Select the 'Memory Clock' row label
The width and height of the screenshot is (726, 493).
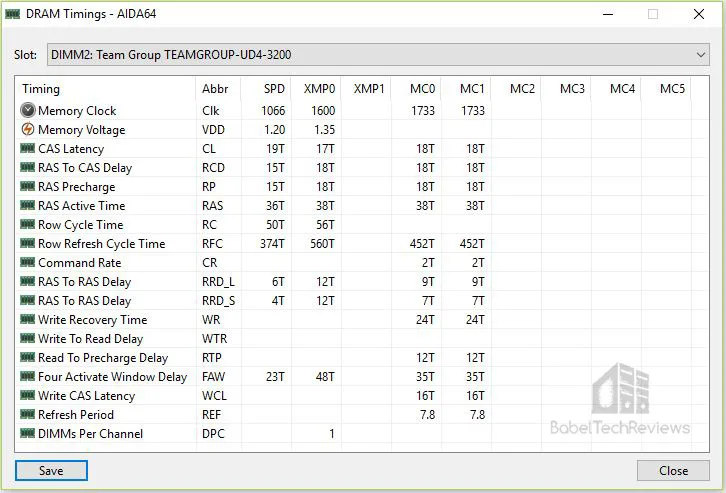pyautogui.click(x=77, y=111)
